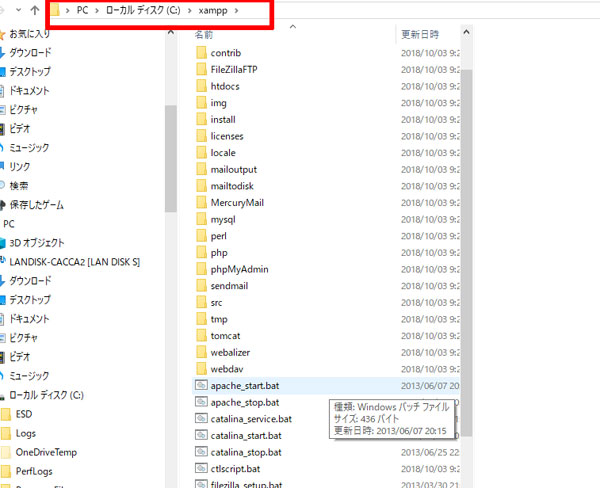Sort files by the 名前 column header

(x=204, y=35)
